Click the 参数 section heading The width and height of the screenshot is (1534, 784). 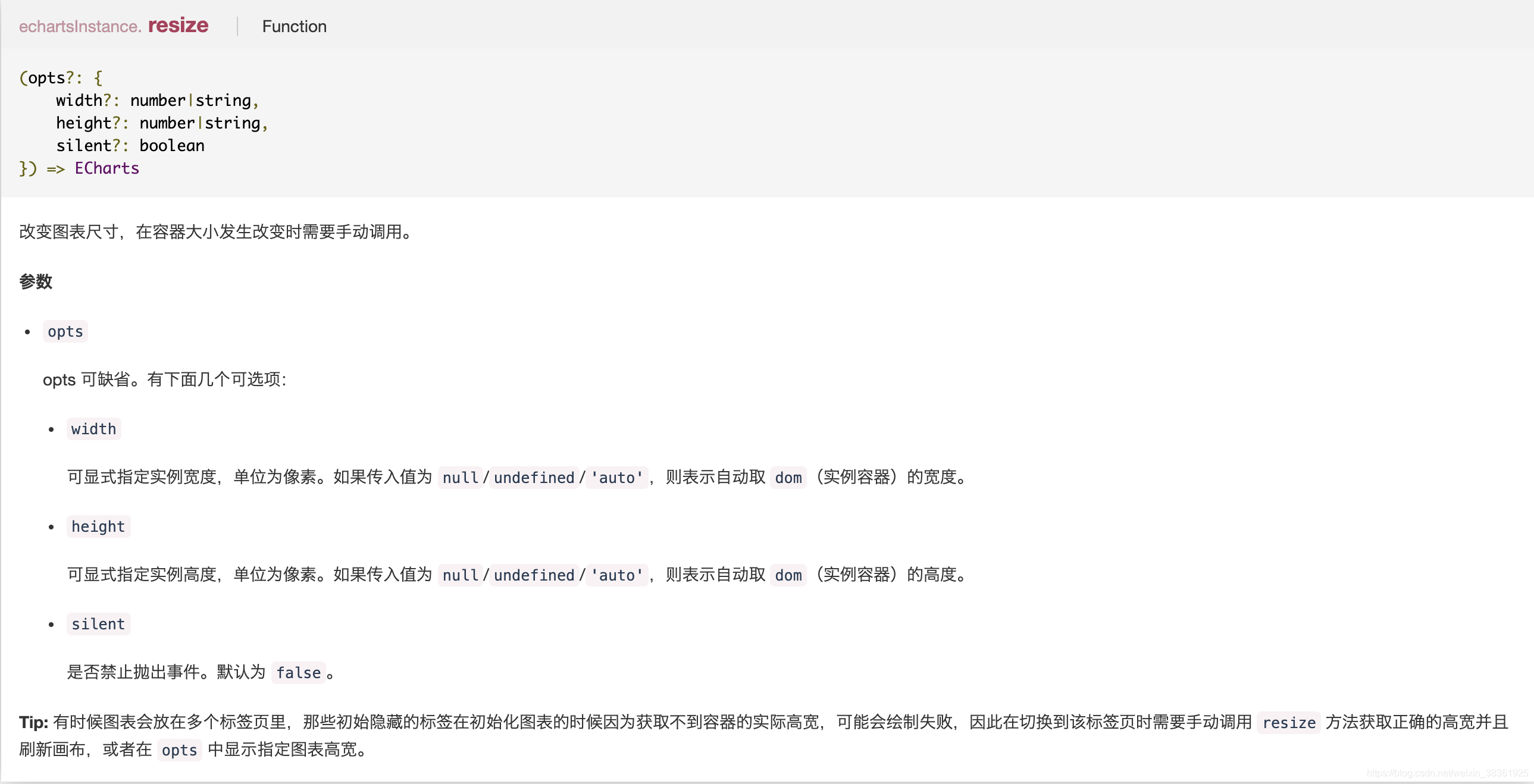(36, 281)
